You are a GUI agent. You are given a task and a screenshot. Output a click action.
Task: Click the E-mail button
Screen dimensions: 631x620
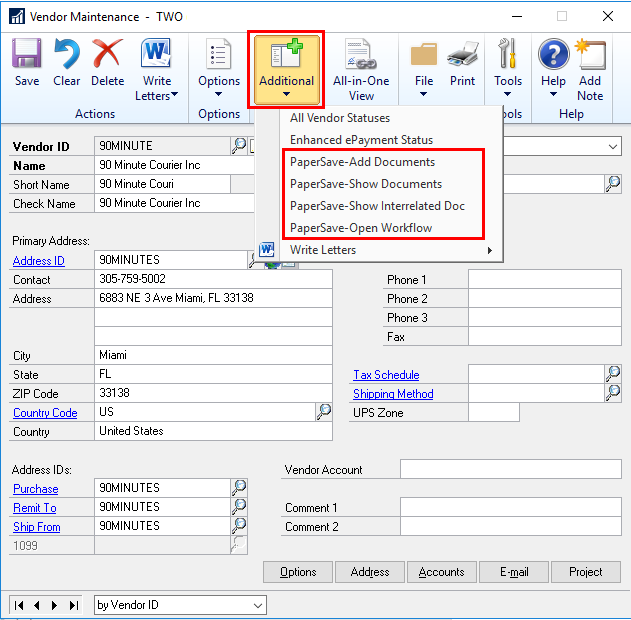pyautogui.click(x=513, y=572)
